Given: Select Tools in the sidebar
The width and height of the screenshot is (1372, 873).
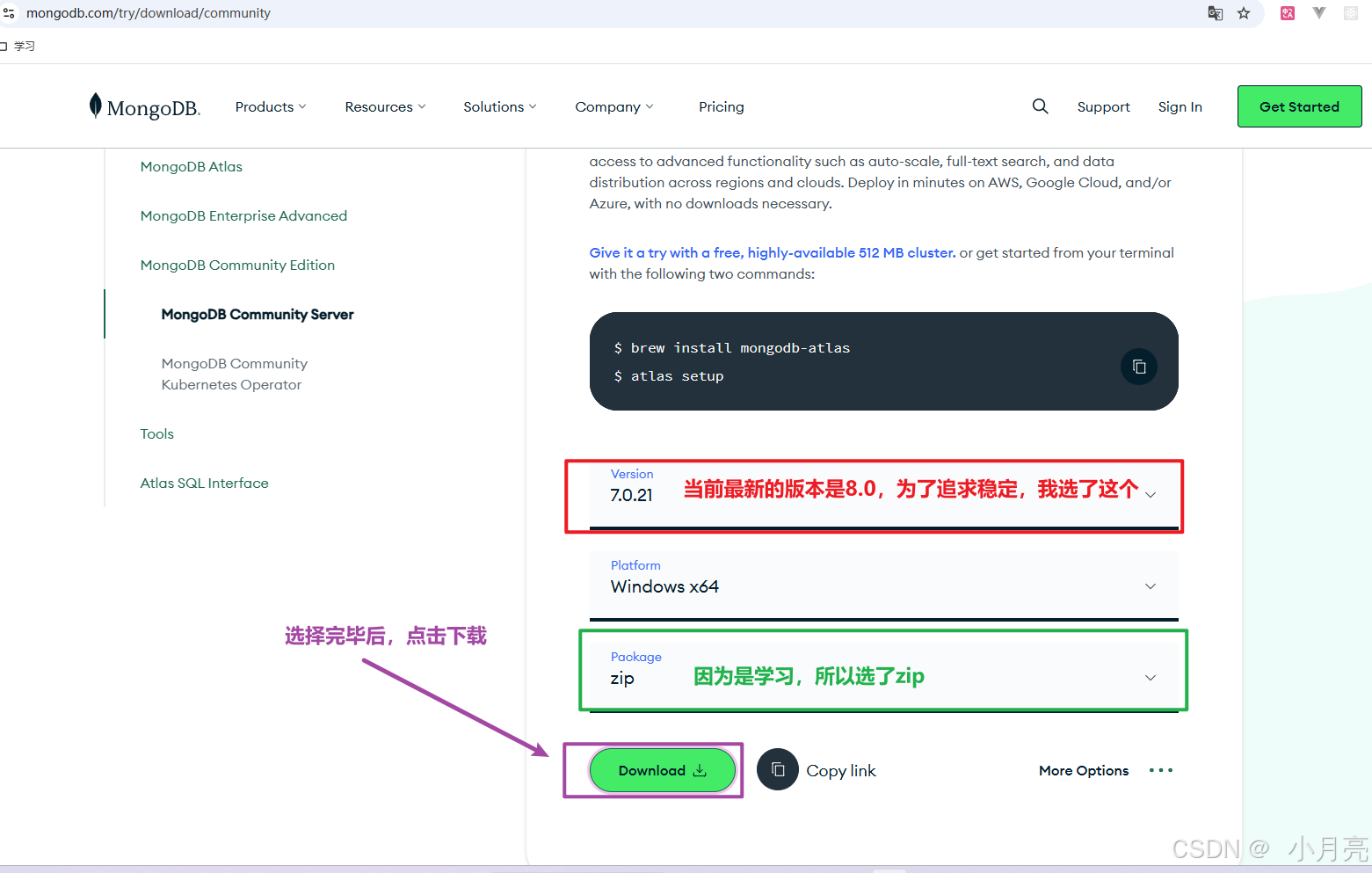Looking at the screenshot, I should pyautogui.click(x=157, y=433).
